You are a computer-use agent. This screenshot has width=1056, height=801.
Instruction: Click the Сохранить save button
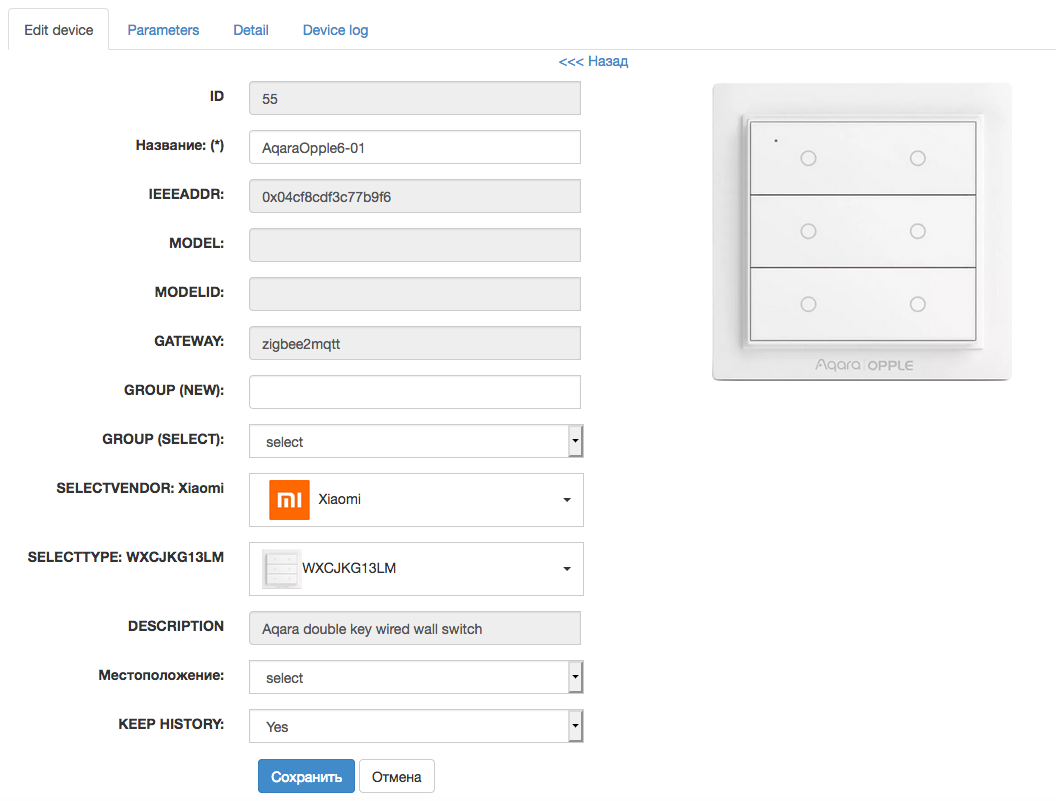click(306, 777)
